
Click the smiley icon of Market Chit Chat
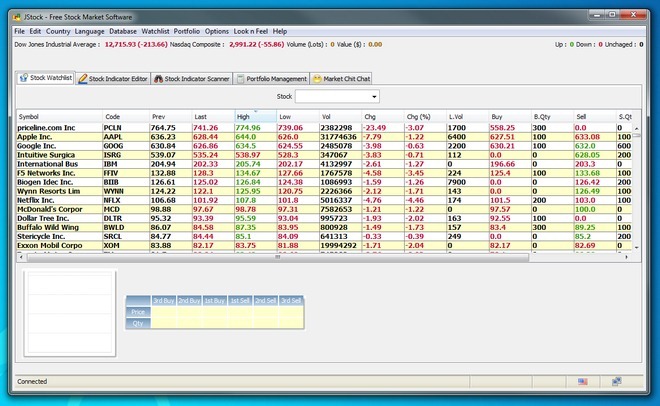[x=317, y=79]
